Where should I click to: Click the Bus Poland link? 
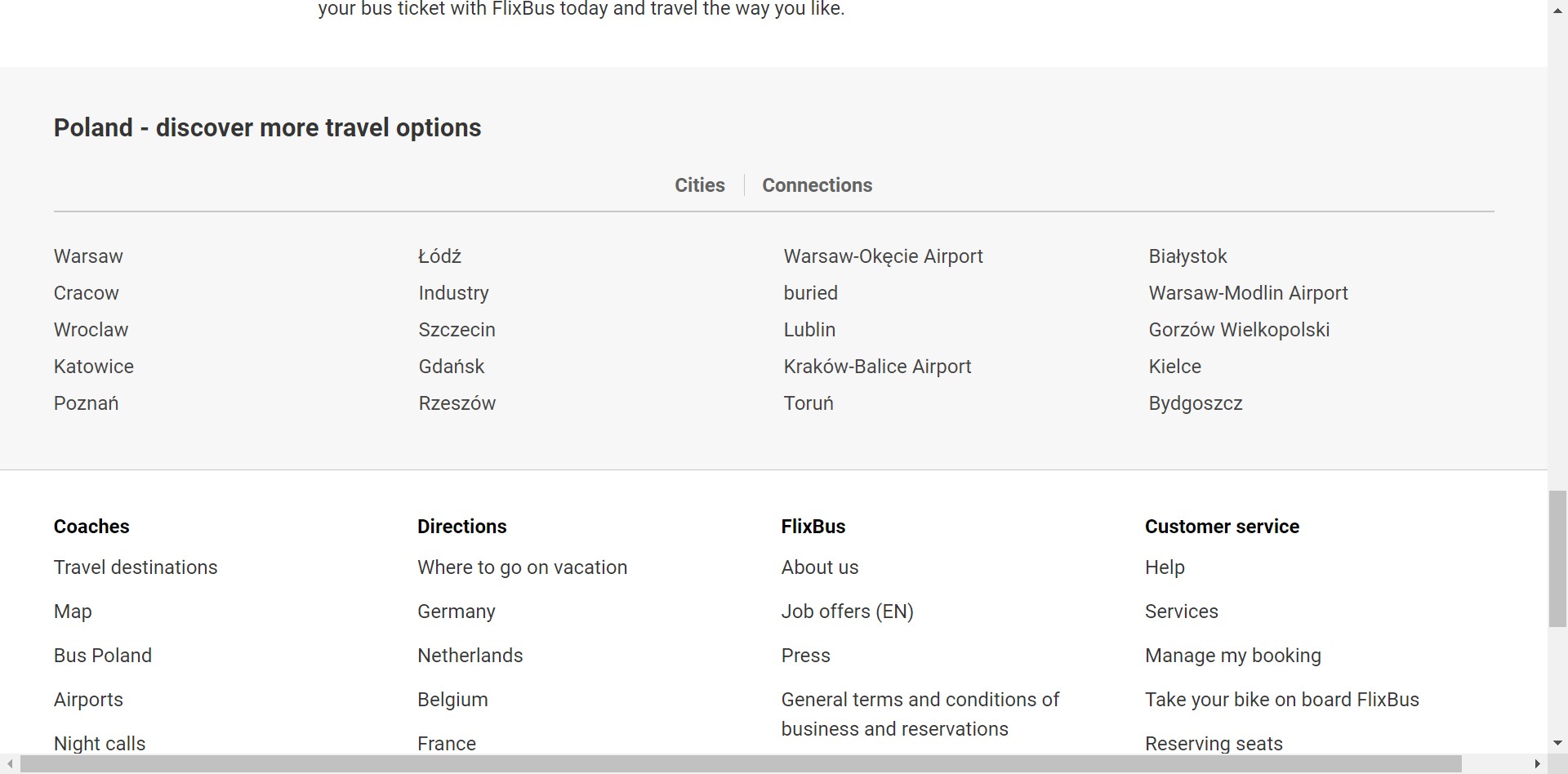point(103,656)
